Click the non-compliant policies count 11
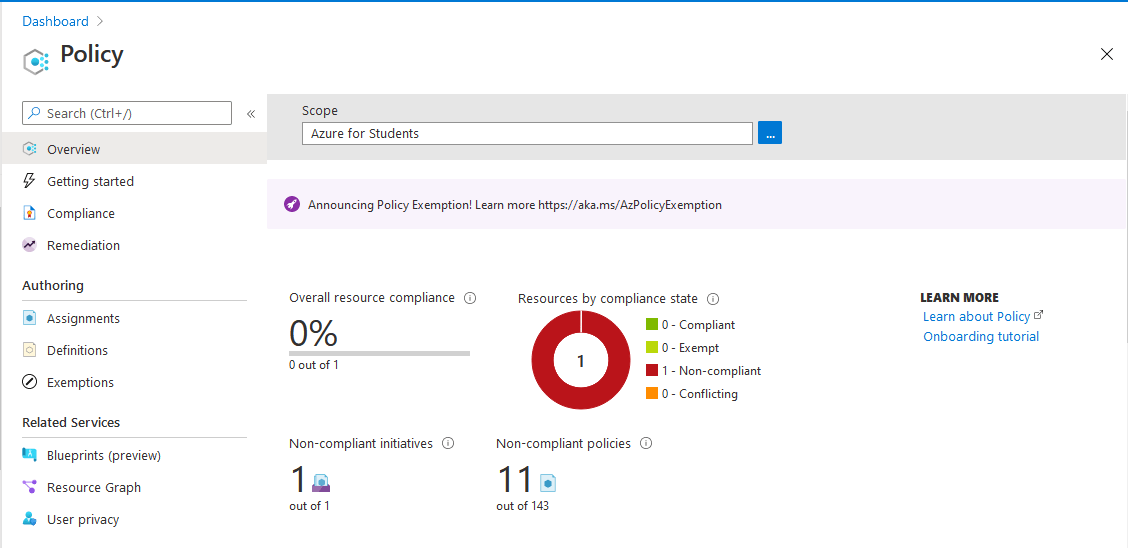Viewport: 1128px width, 548px height. tap(515, 480)
